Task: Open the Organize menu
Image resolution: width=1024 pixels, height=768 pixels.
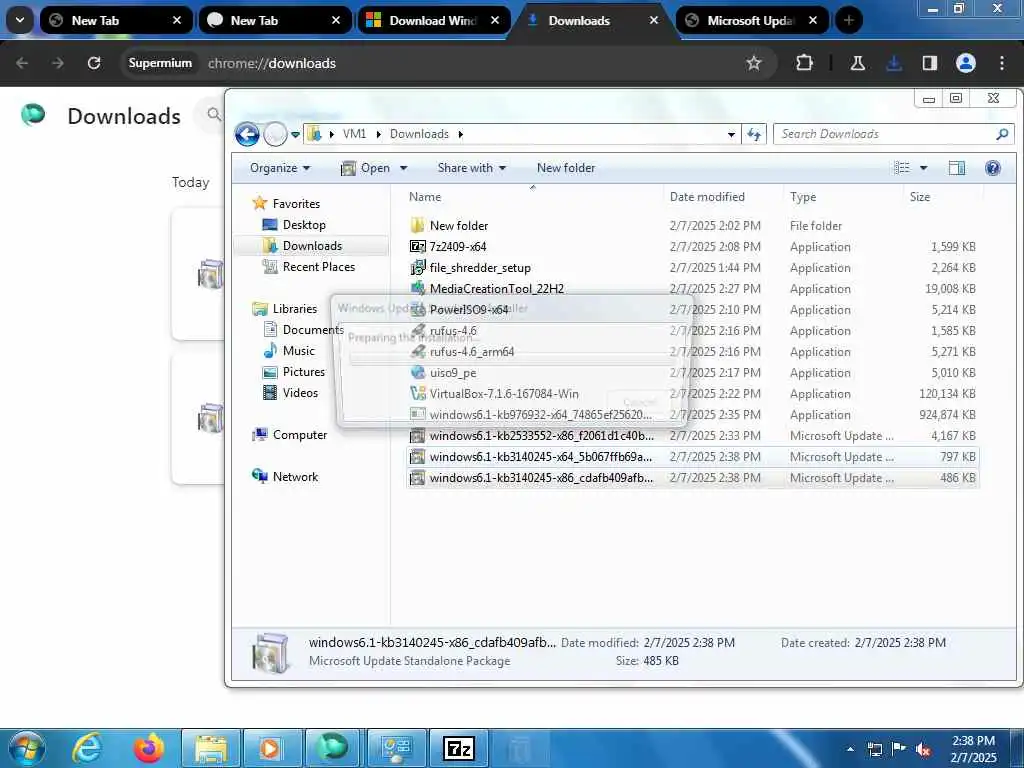Action: tap(280, 168)
